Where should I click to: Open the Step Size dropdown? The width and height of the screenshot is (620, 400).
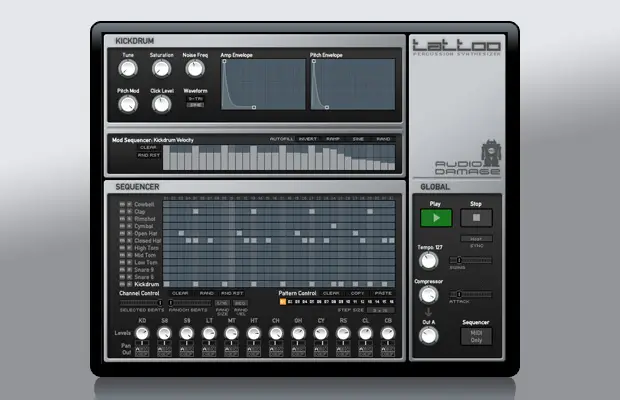[380, 310]
